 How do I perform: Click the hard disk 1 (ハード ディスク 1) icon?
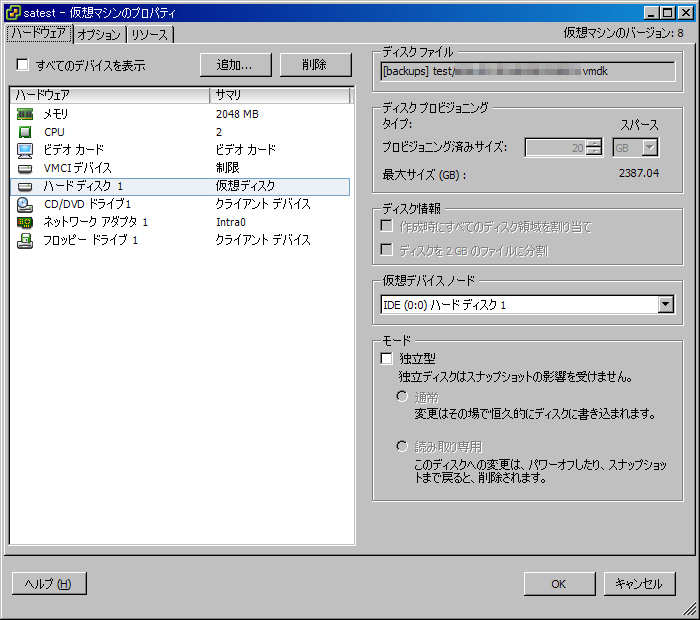click(25, 186)
